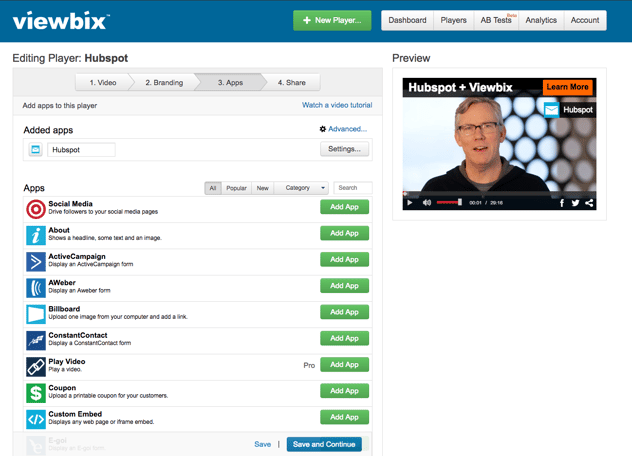Open the New Player menu button
Viewport: 632px width, 456px height.
pyautogui.click(x=332, y=20)
